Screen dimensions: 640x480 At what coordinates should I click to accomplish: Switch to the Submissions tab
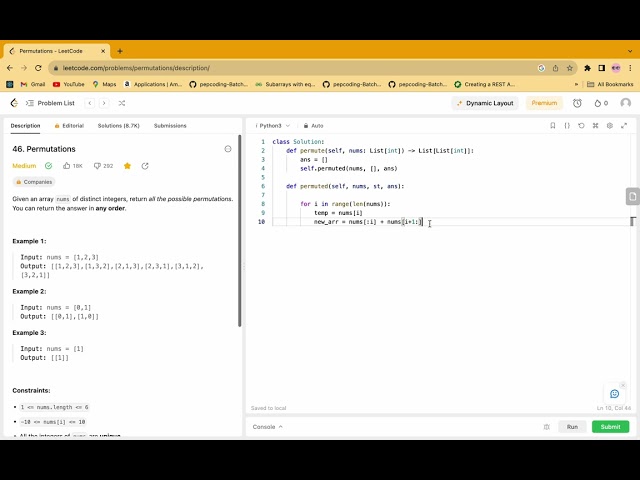tap(170, 126)
